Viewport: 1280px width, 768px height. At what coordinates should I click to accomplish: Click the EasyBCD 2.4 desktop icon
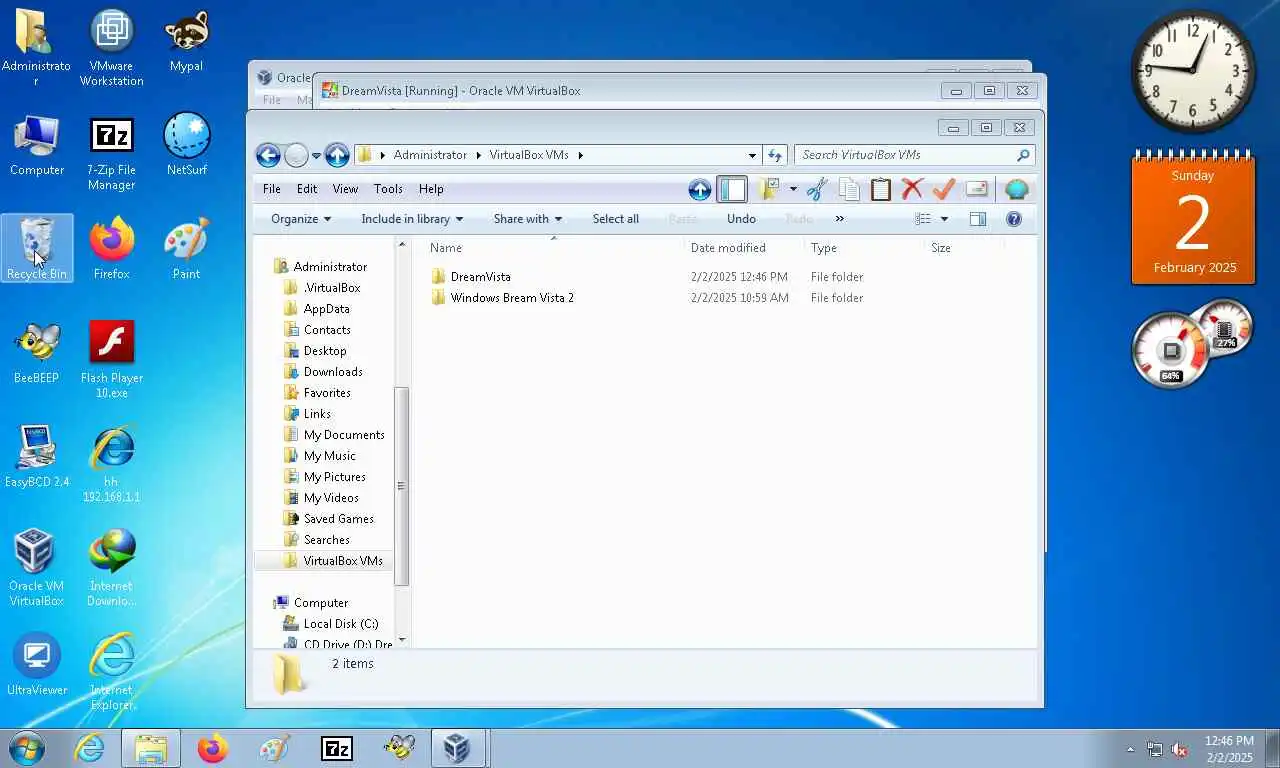click(x=37, y=457)
